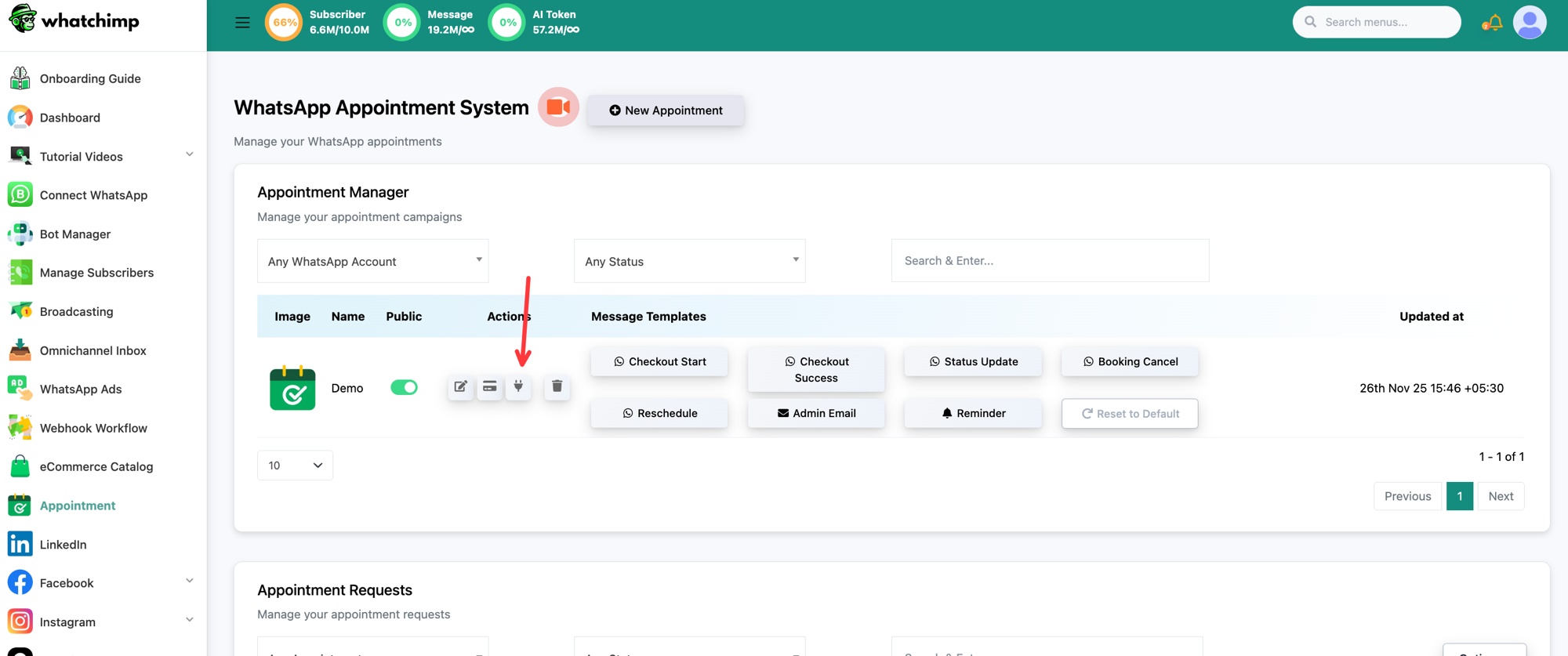Sort by the Name column header
Screen dimensions: 1568x656
pos(348,317)
